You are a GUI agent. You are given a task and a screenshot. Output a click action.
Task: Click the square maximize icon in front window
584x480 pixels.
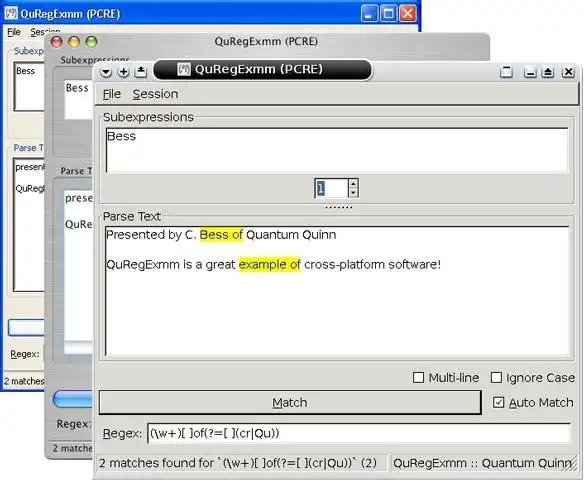506,71
